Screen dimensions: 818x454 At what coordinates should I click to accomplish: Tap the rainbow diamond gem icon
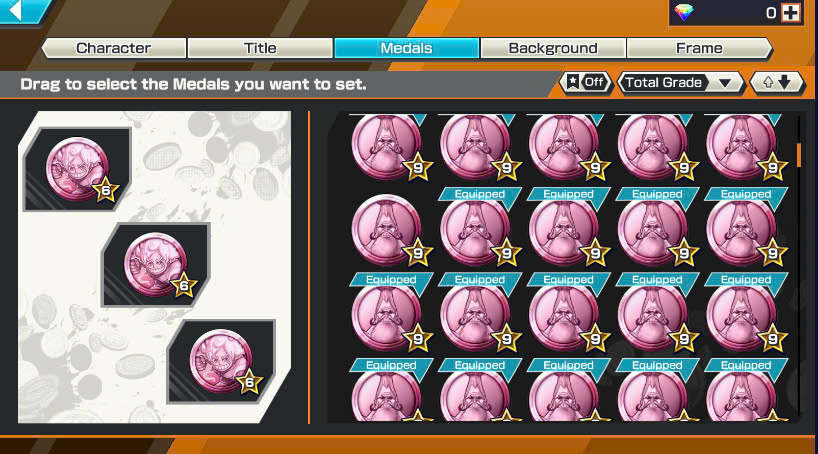tap(684, 13)
